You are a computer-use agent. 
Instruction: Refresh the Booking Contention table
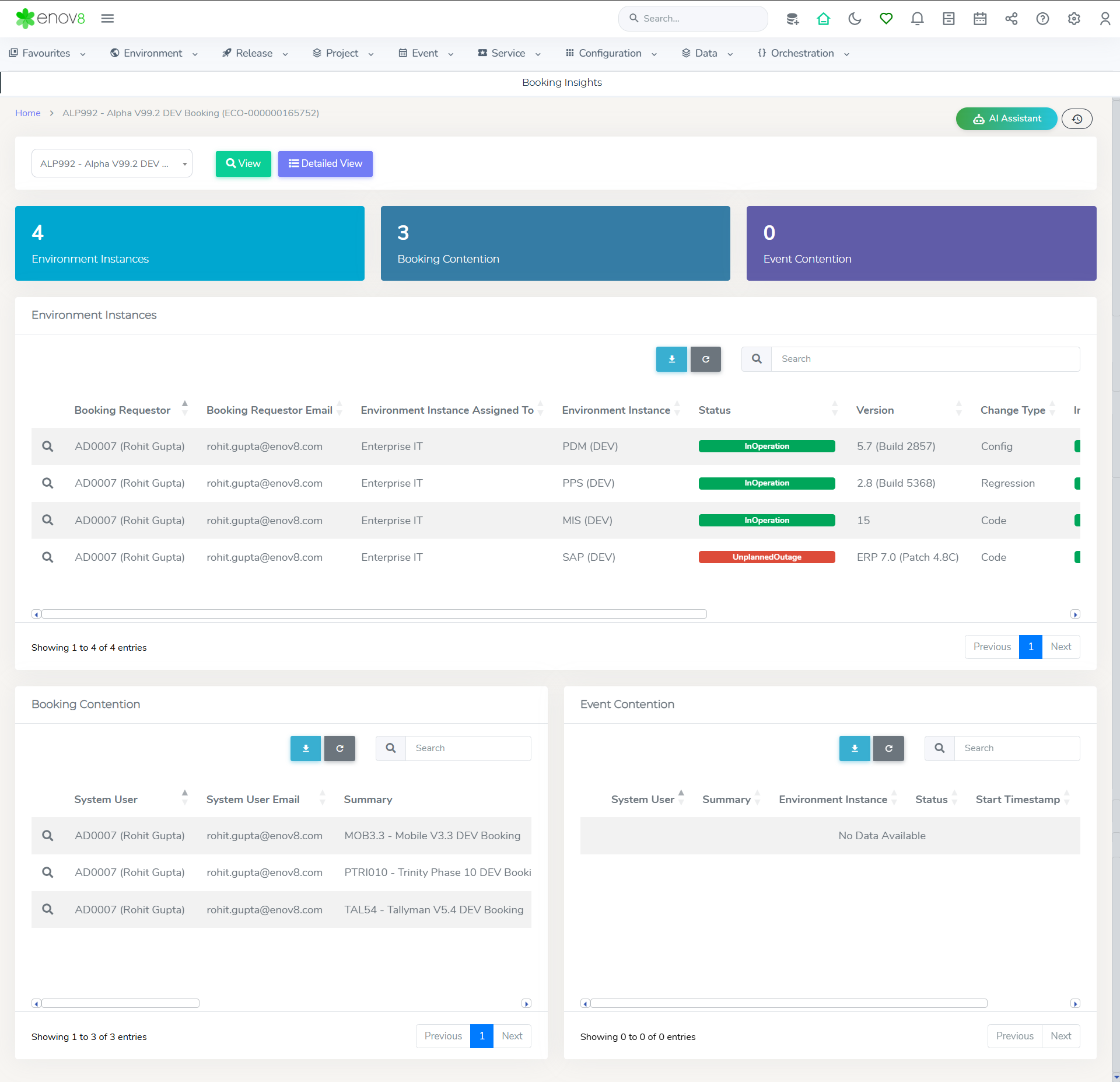[339, 748]
